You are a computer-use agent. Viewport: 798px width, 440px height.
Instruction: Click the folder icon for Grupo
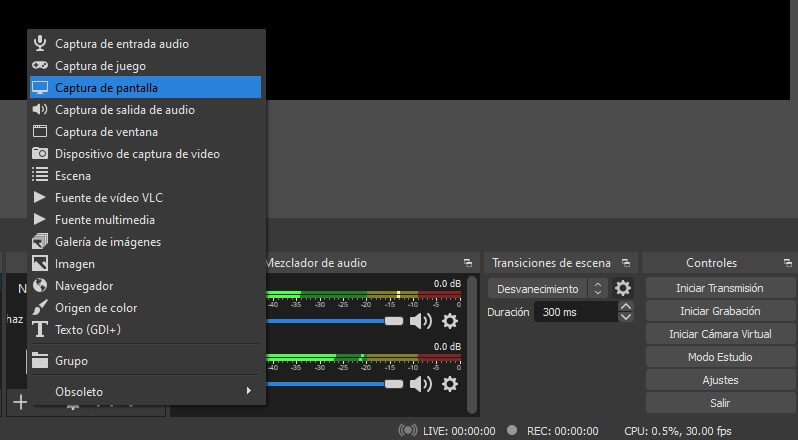(x=40, y=361)
